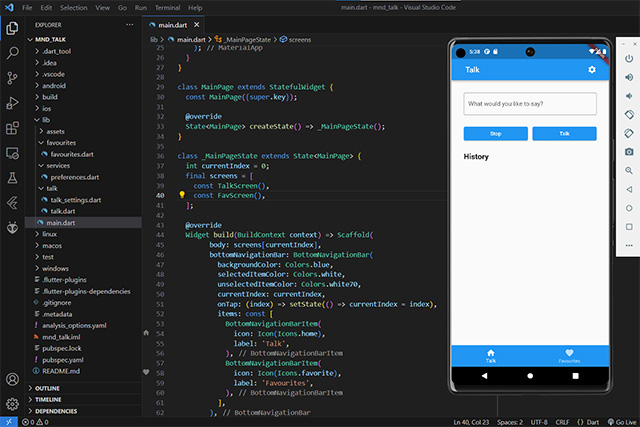
Task: Click the code action lightbulb icon
Action: point(182,196)
